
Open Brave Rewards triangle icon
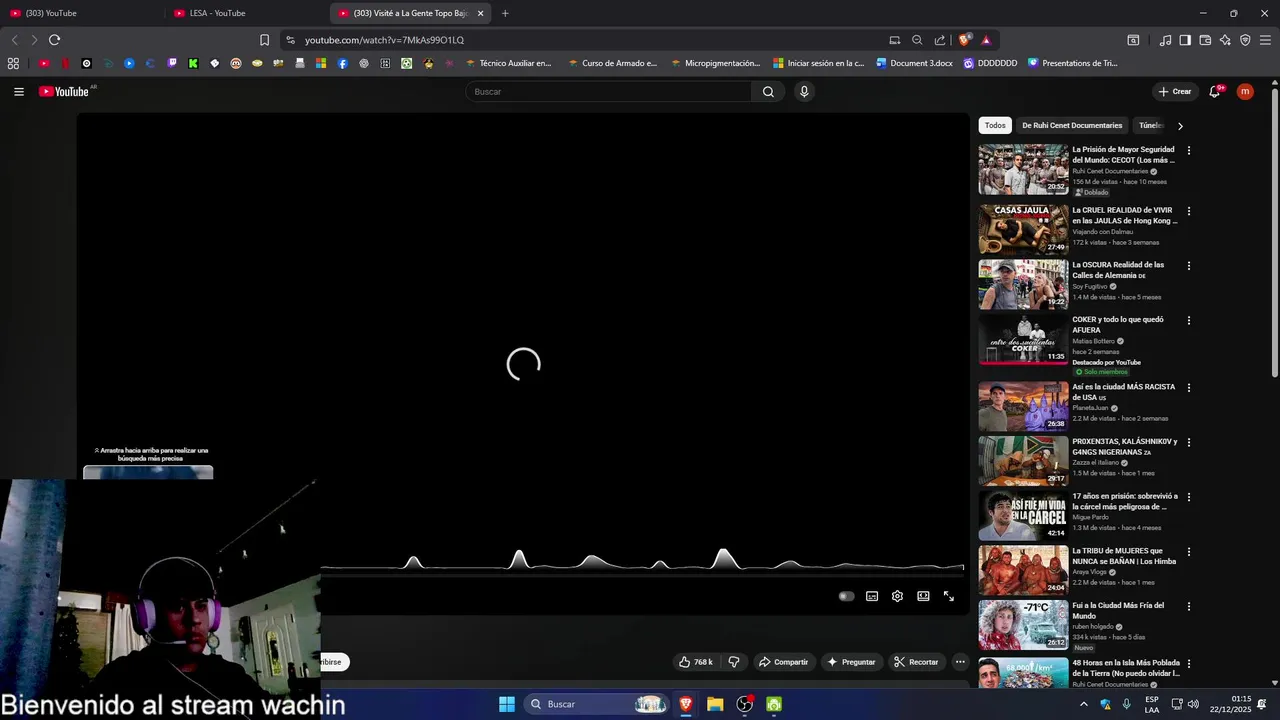(x=986, y=40)
